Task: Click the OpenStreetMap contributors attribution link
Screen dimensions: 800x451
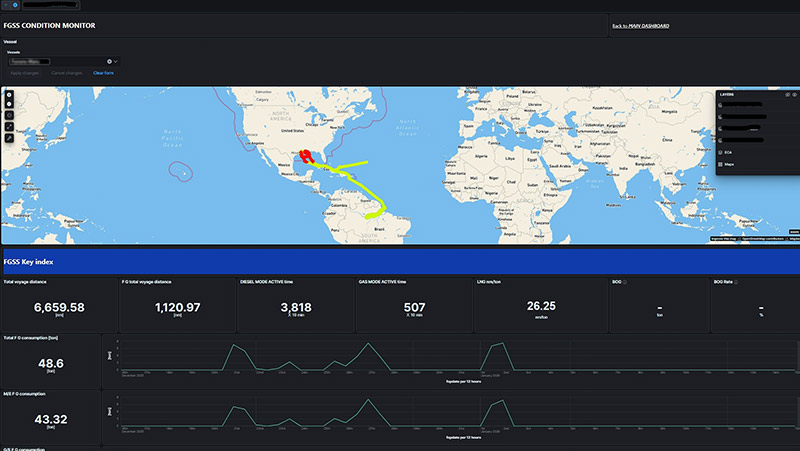Action: pos(760,239)
